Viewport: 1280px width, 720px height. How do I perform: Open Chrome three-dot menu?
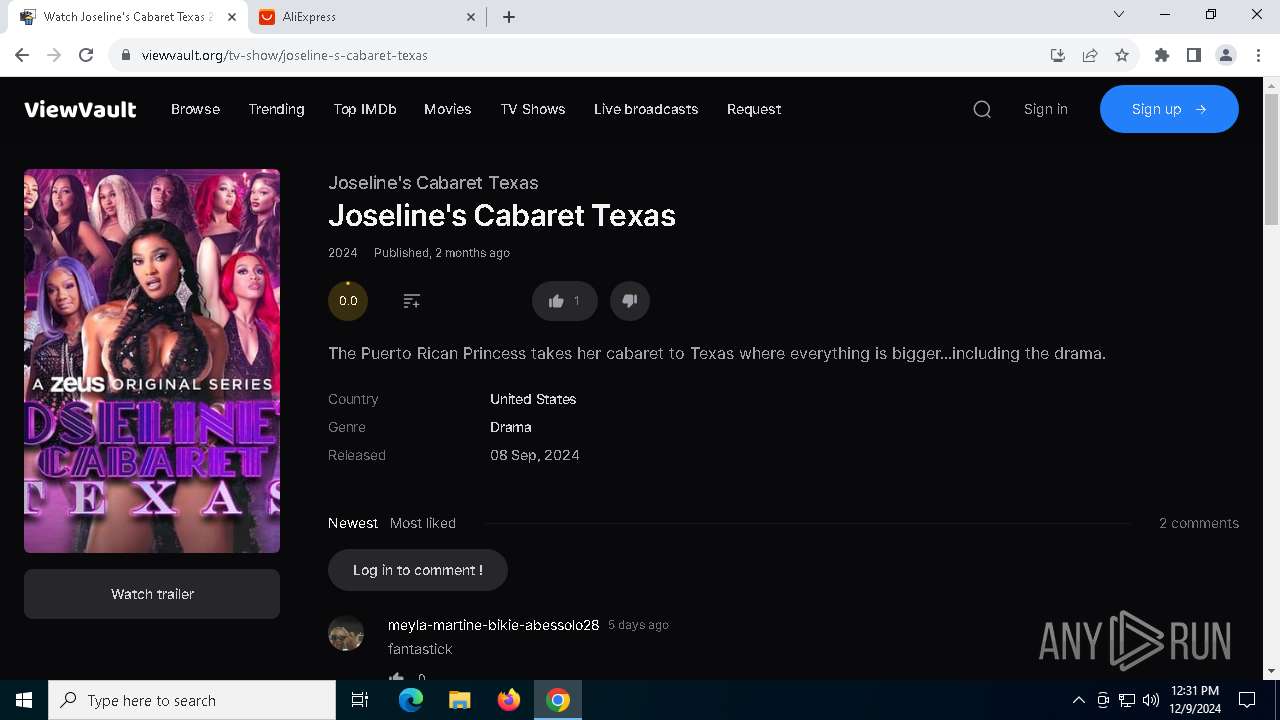(1259, 55)
